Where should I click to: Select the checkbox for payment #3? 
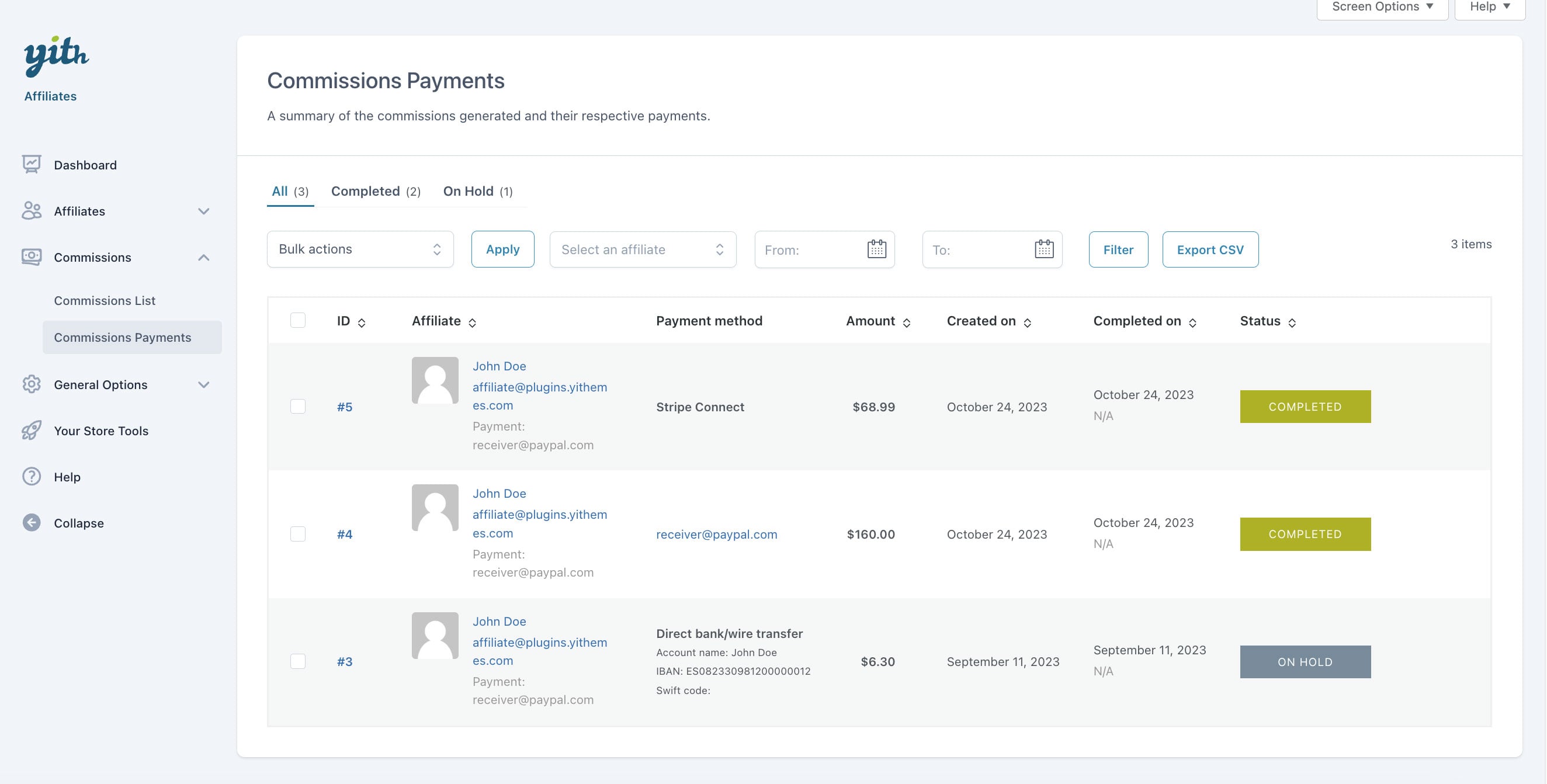coord(298,661)
